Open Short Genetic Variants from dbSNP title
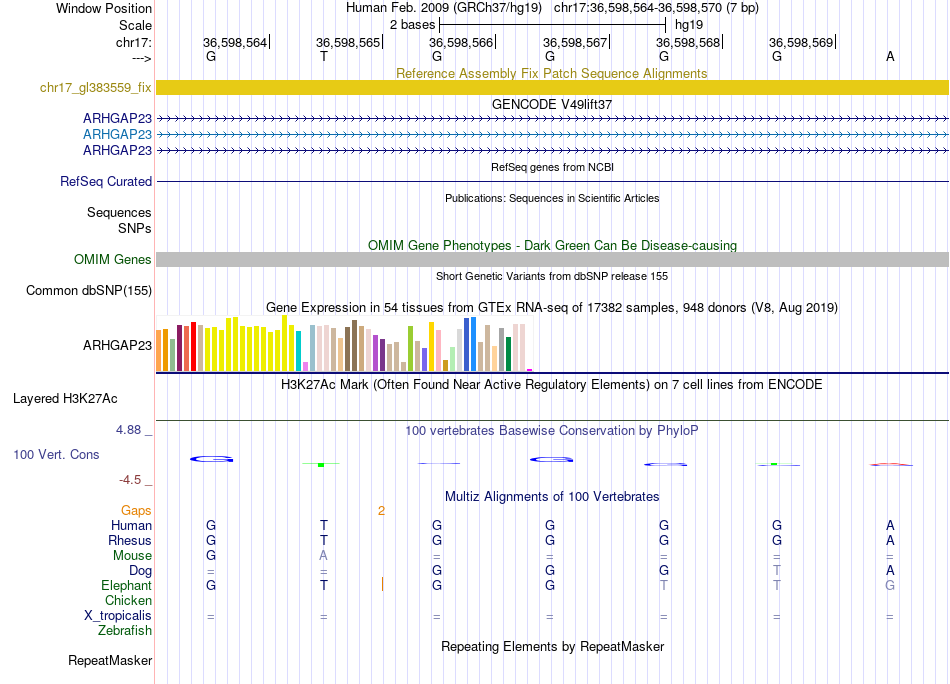 coord(552,276)
